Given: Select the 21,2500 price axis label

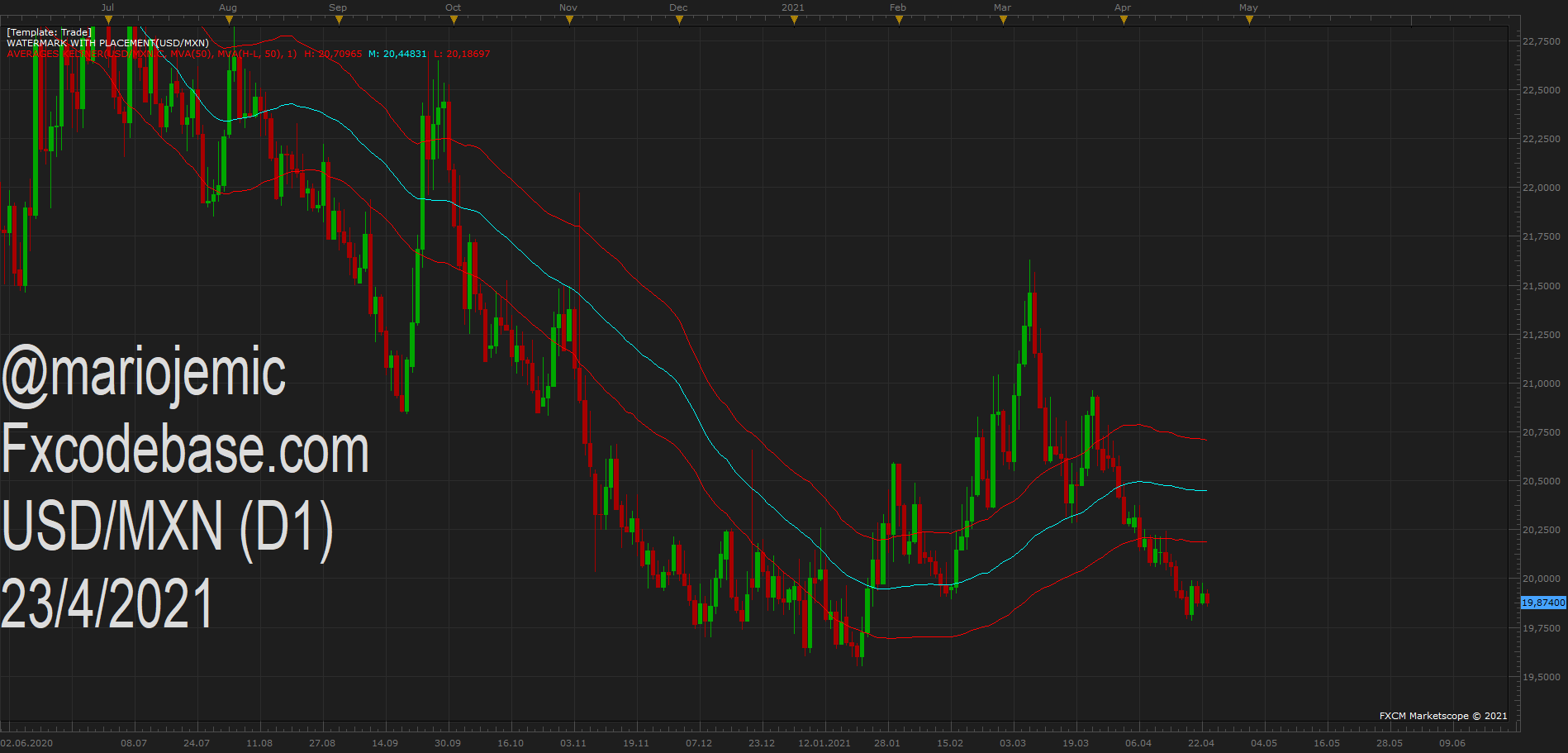Looking at the screenshot, I should point(1542,335).
